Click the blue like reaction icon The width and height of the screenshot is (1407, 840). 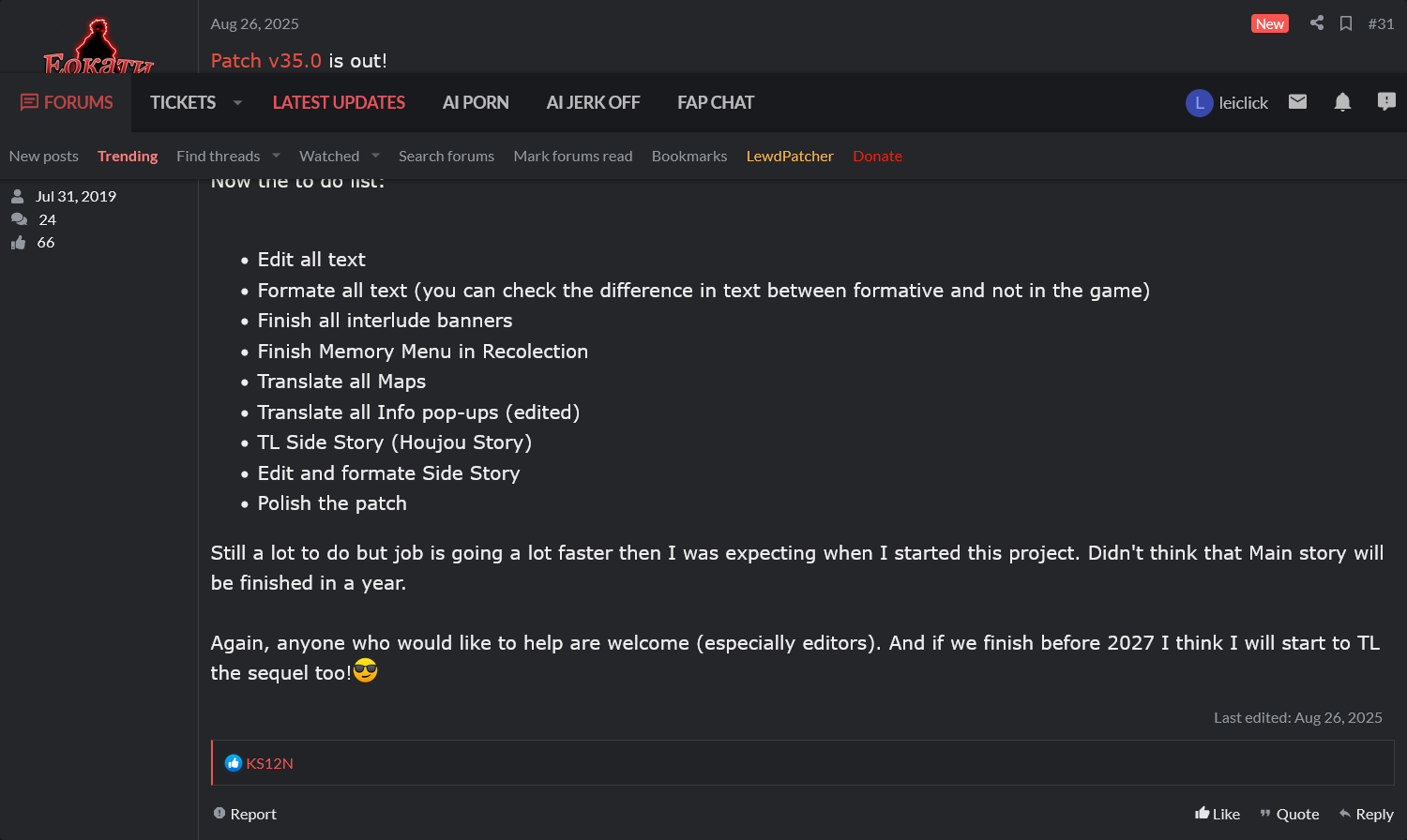click(234, 763)
